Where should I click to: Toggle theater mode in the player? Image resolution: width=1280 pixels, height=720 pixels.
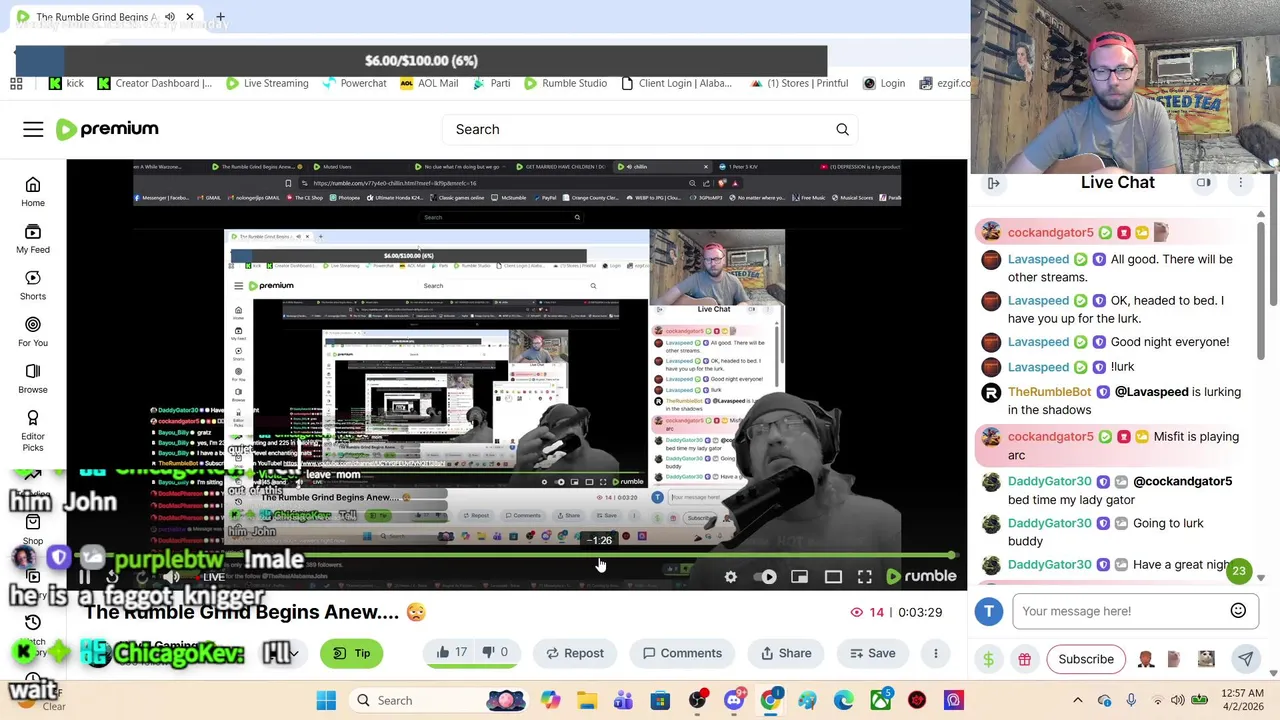click(x=833, y=576)
